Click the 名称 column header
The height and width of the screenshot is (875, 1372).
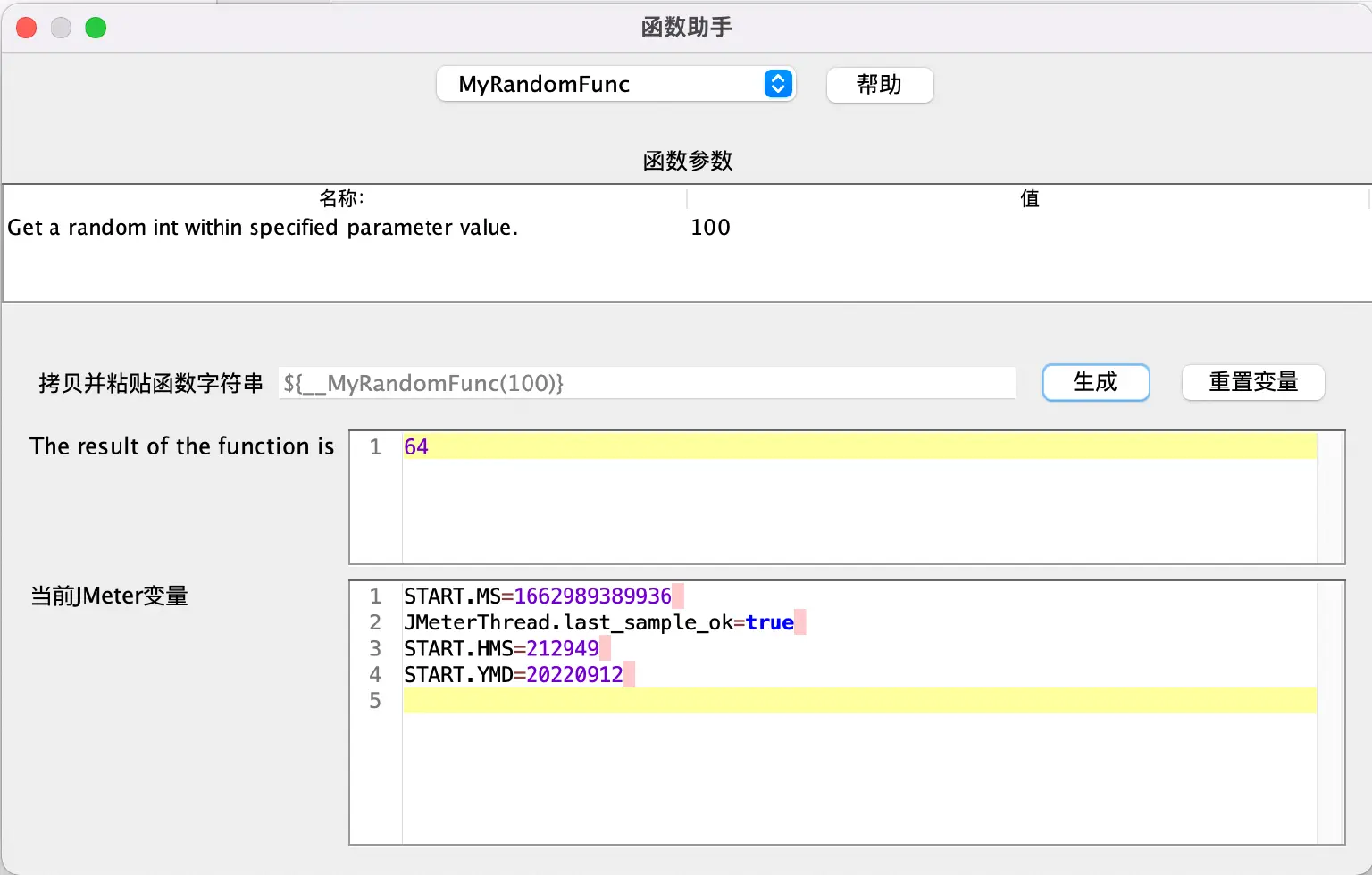coord(343,198)
